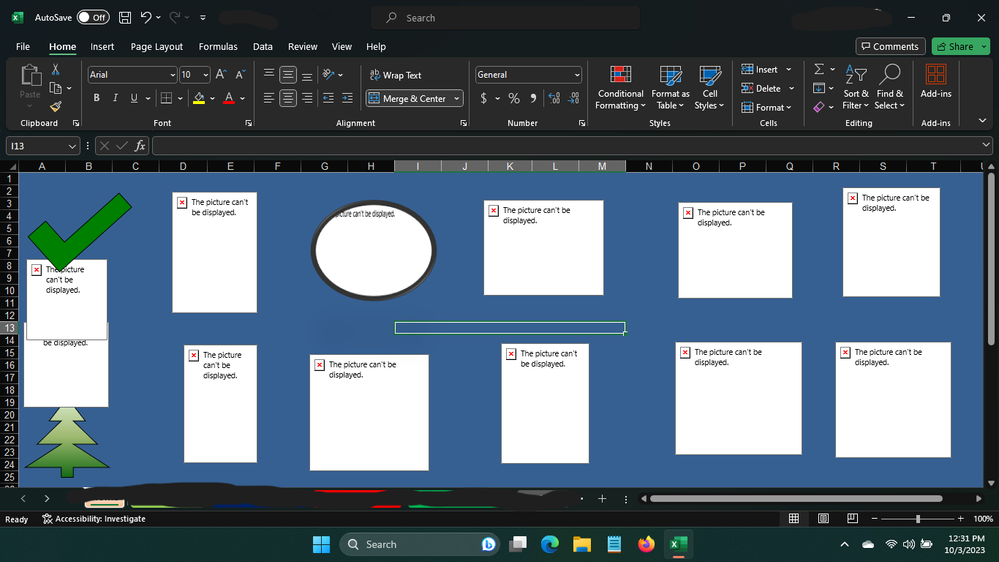The image size is (999, 562).
Task: Click the Top Align icon
Action: point(269,75)
